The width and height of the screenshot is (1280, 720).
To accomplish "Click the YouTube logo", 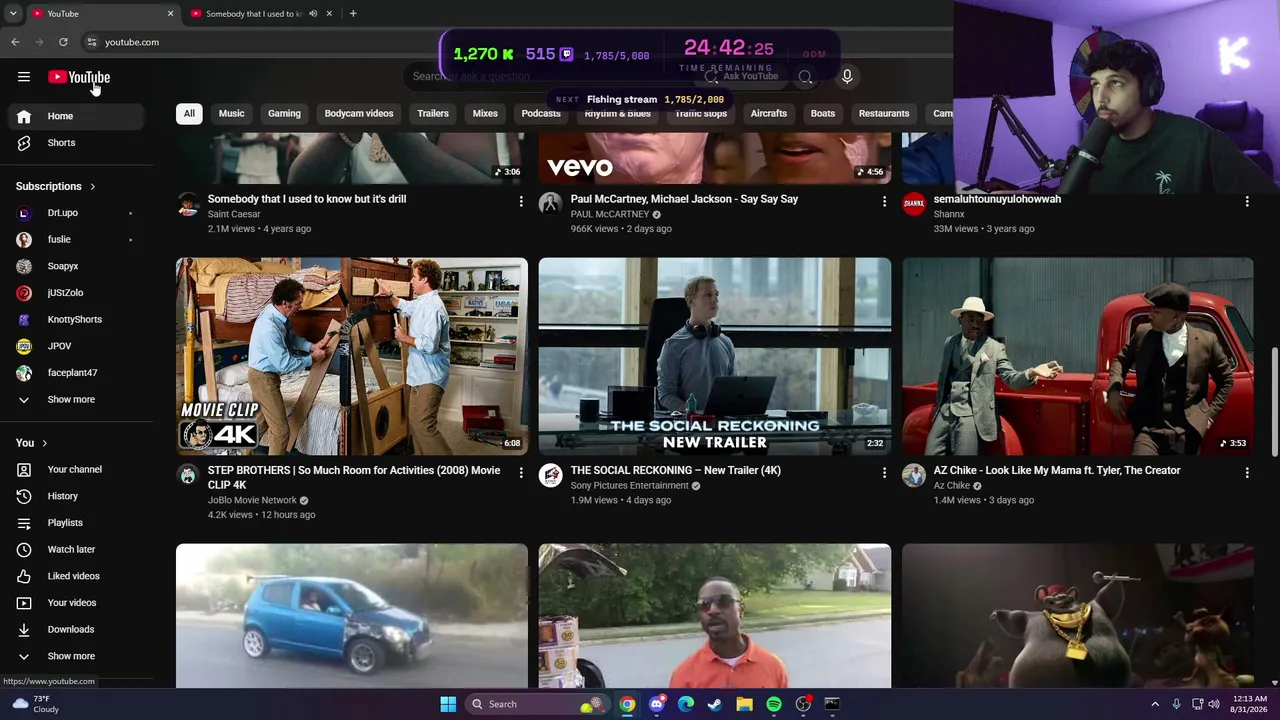I will pyautogui.click(x=79, y=77).
